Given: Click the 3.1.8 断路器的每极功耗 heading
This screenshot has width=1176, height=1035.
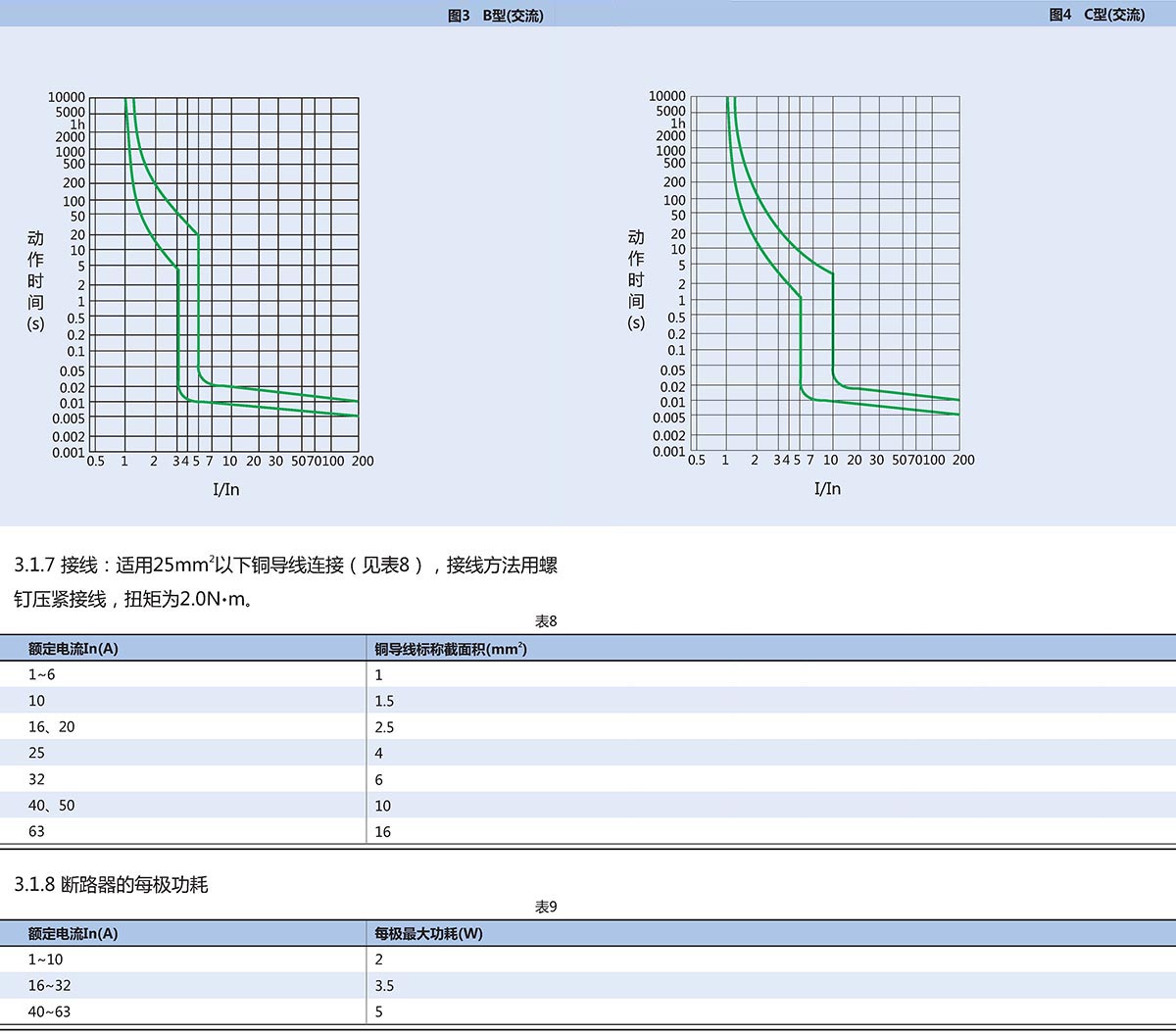Looking at the screenshot, I should coord(112,885).
